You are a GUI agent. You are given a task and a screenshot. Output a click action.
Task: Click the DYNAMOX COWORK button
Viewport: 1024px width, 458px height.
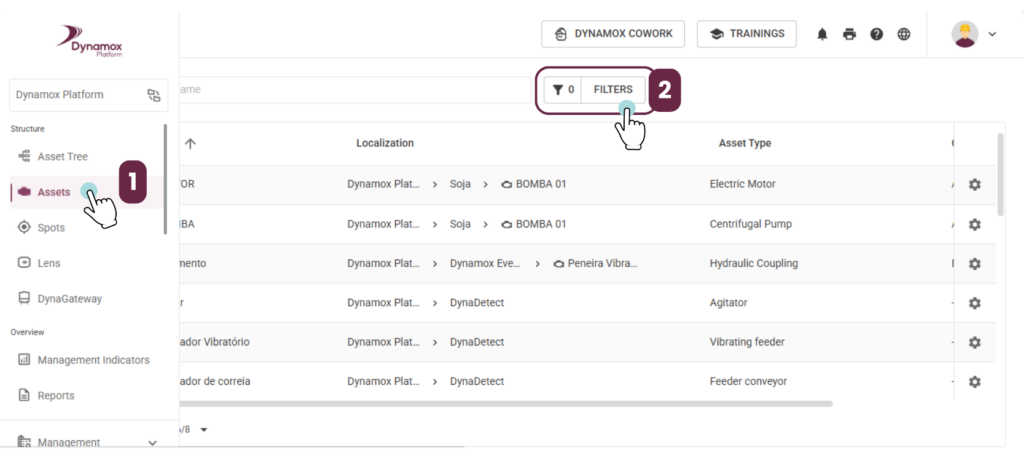click(613, 34)
